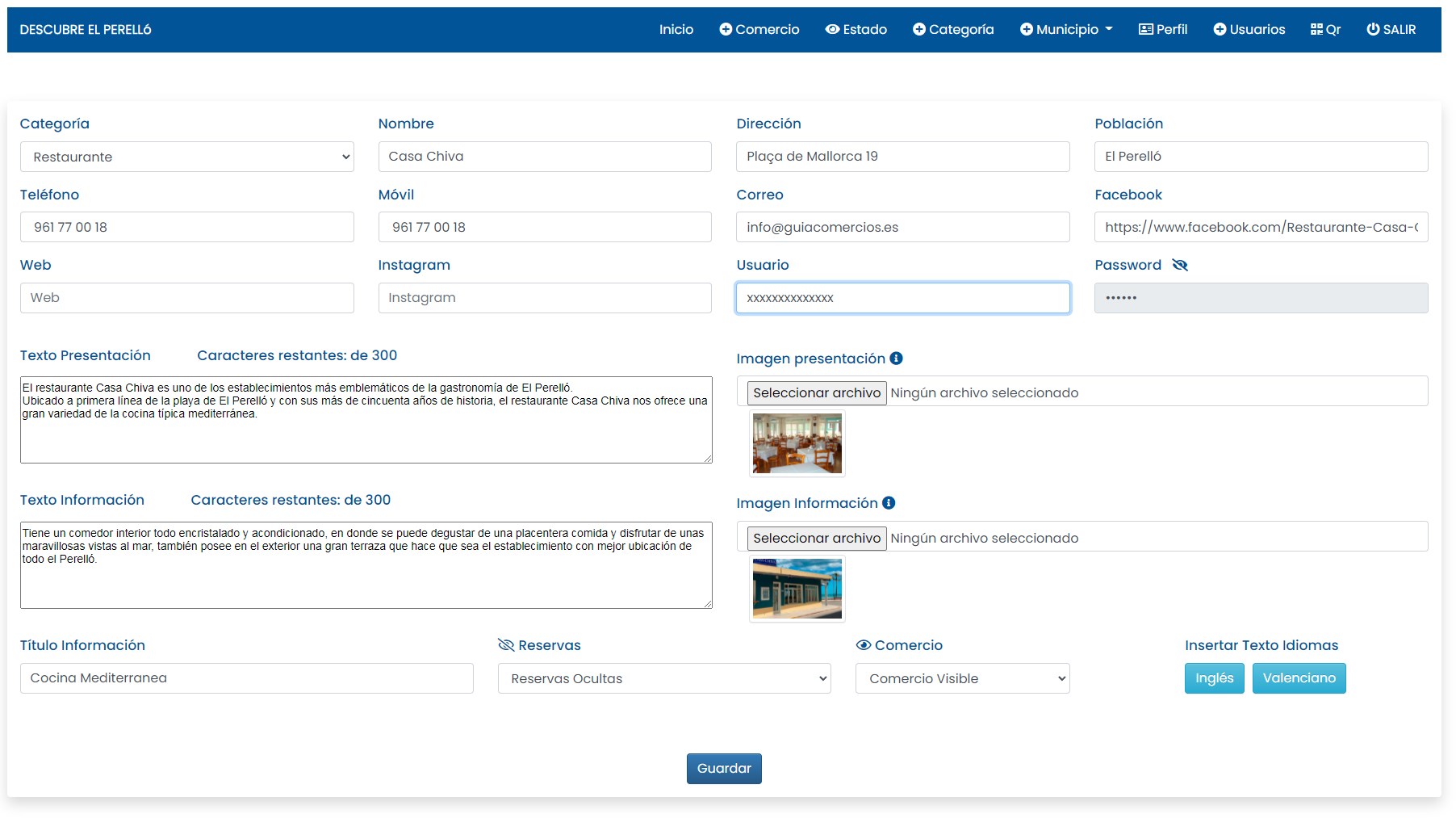Click the plus icon beside Categoría in navbar
1456x818 pixels.
click(x=919, y=30)
